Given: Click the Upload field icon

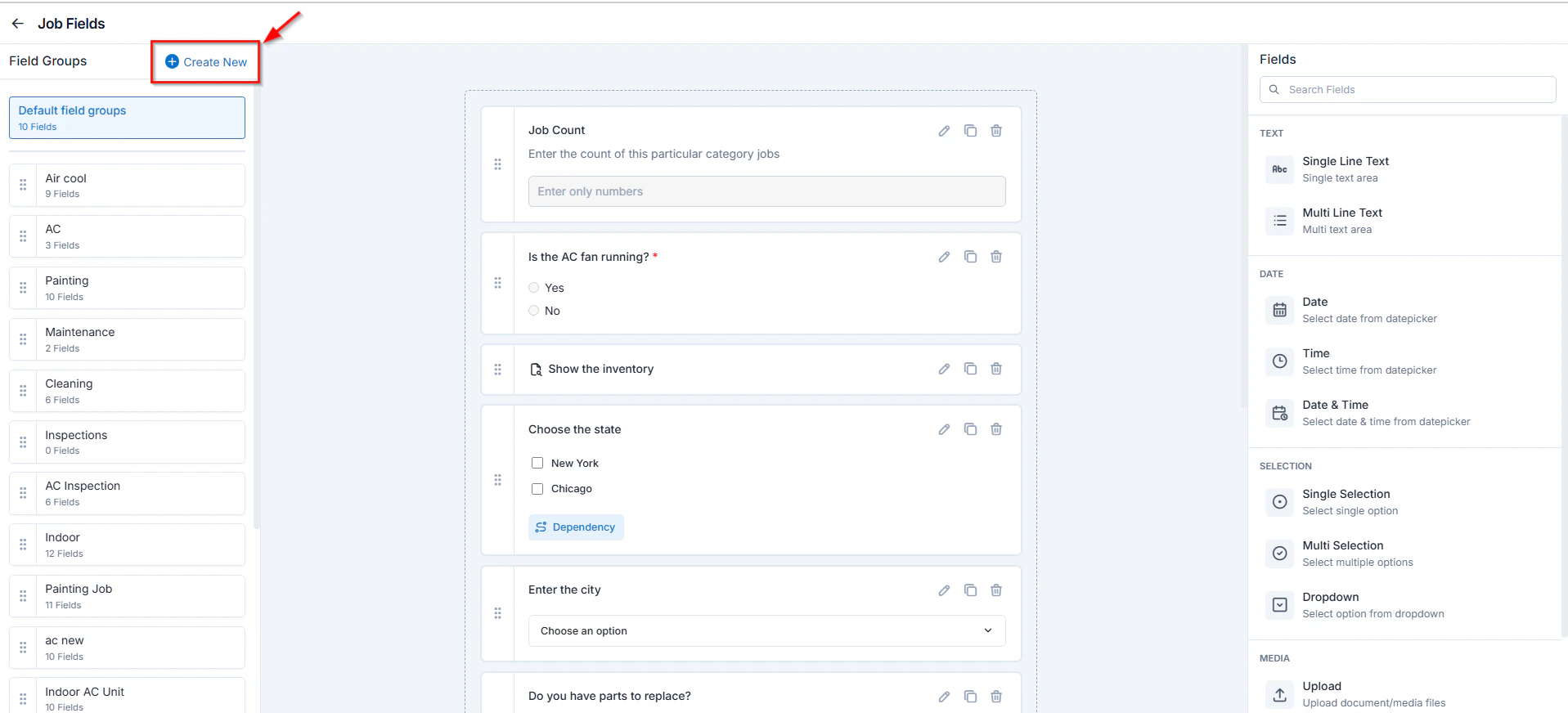Looking at the screenshot, I should click(1280, 694).
